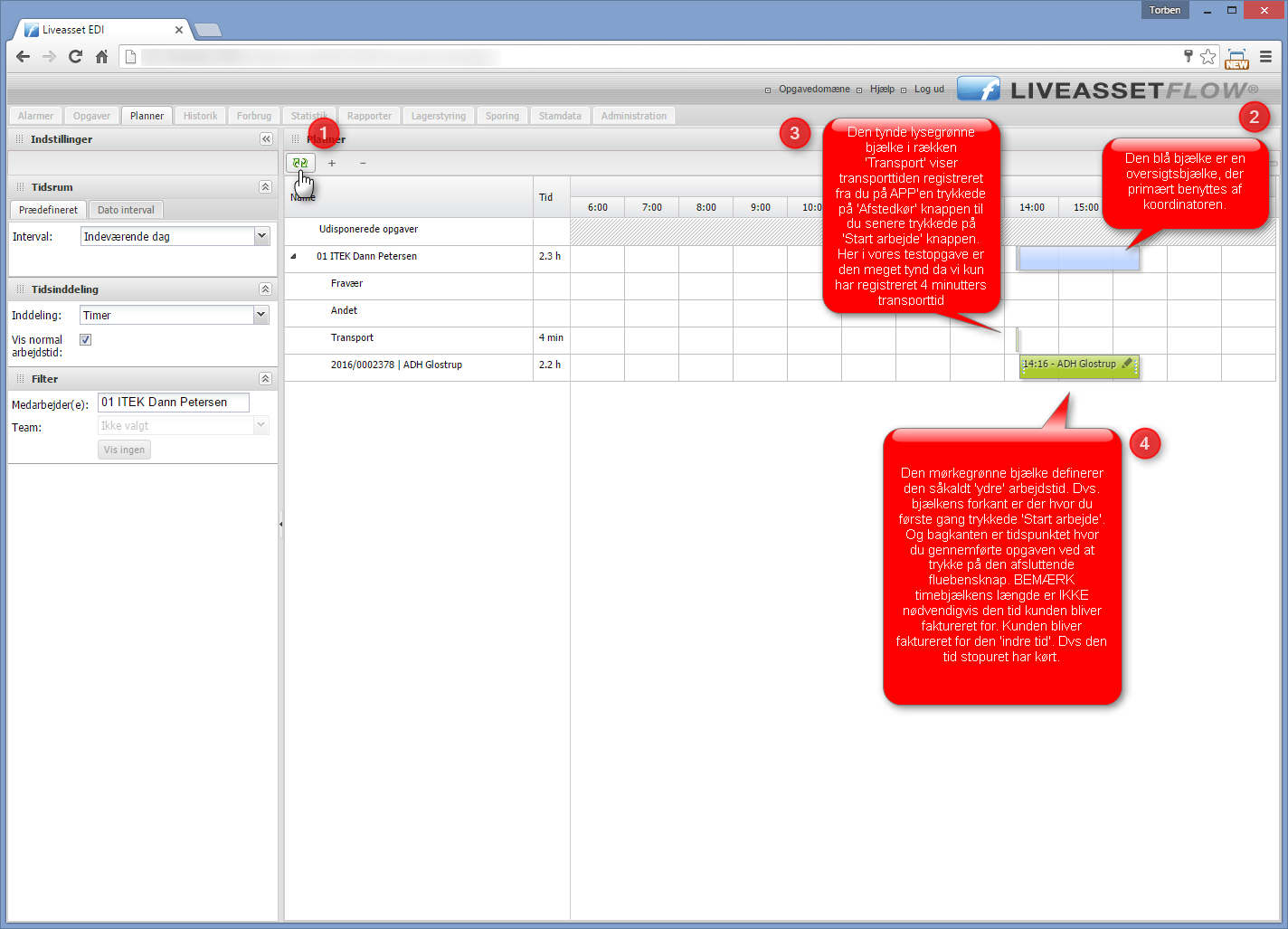Open the Chrome hamburger menu

[1265, 57]
